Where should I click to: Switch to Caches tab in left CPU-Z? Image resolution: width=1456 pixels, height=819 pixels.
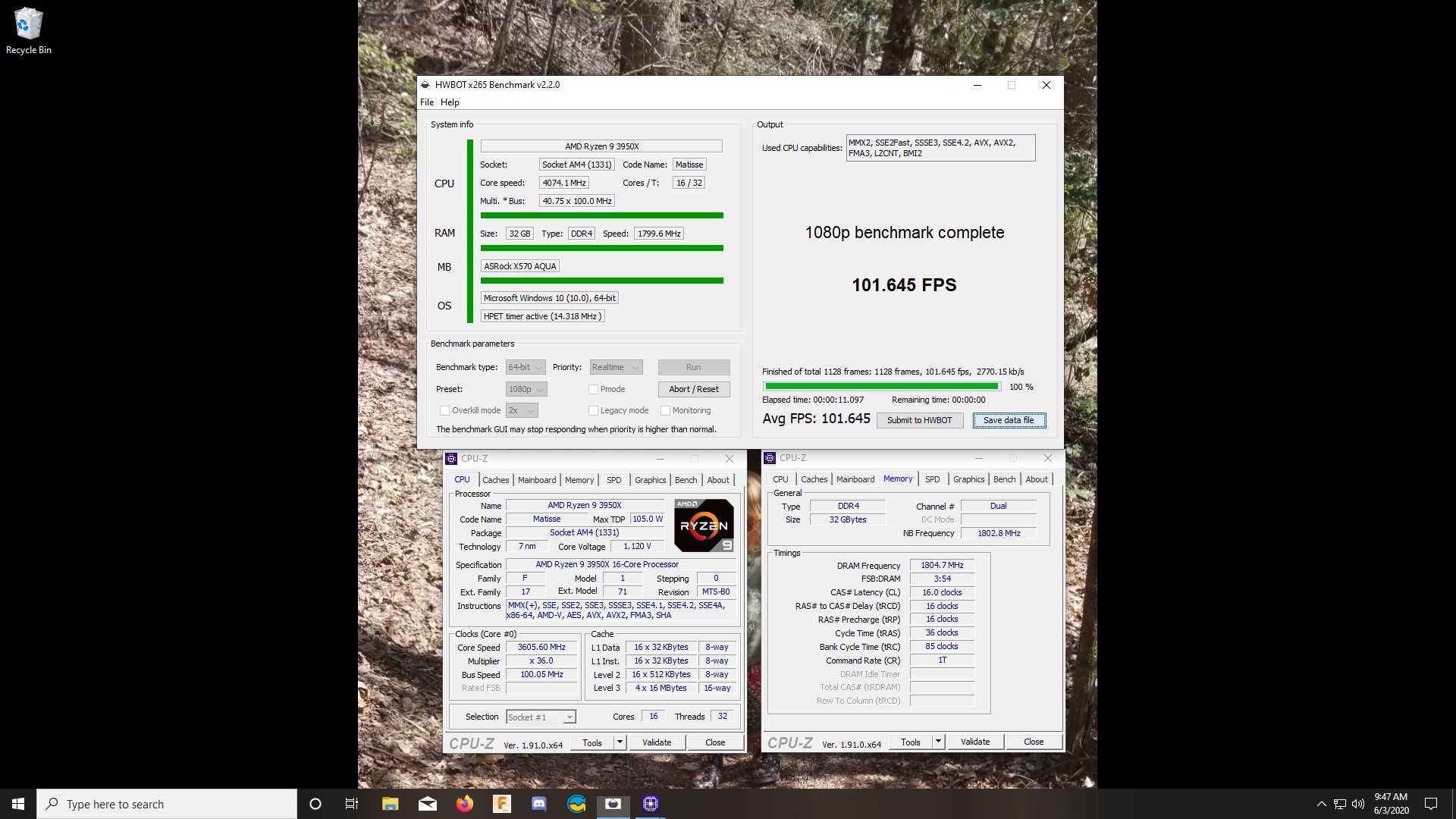496,480
